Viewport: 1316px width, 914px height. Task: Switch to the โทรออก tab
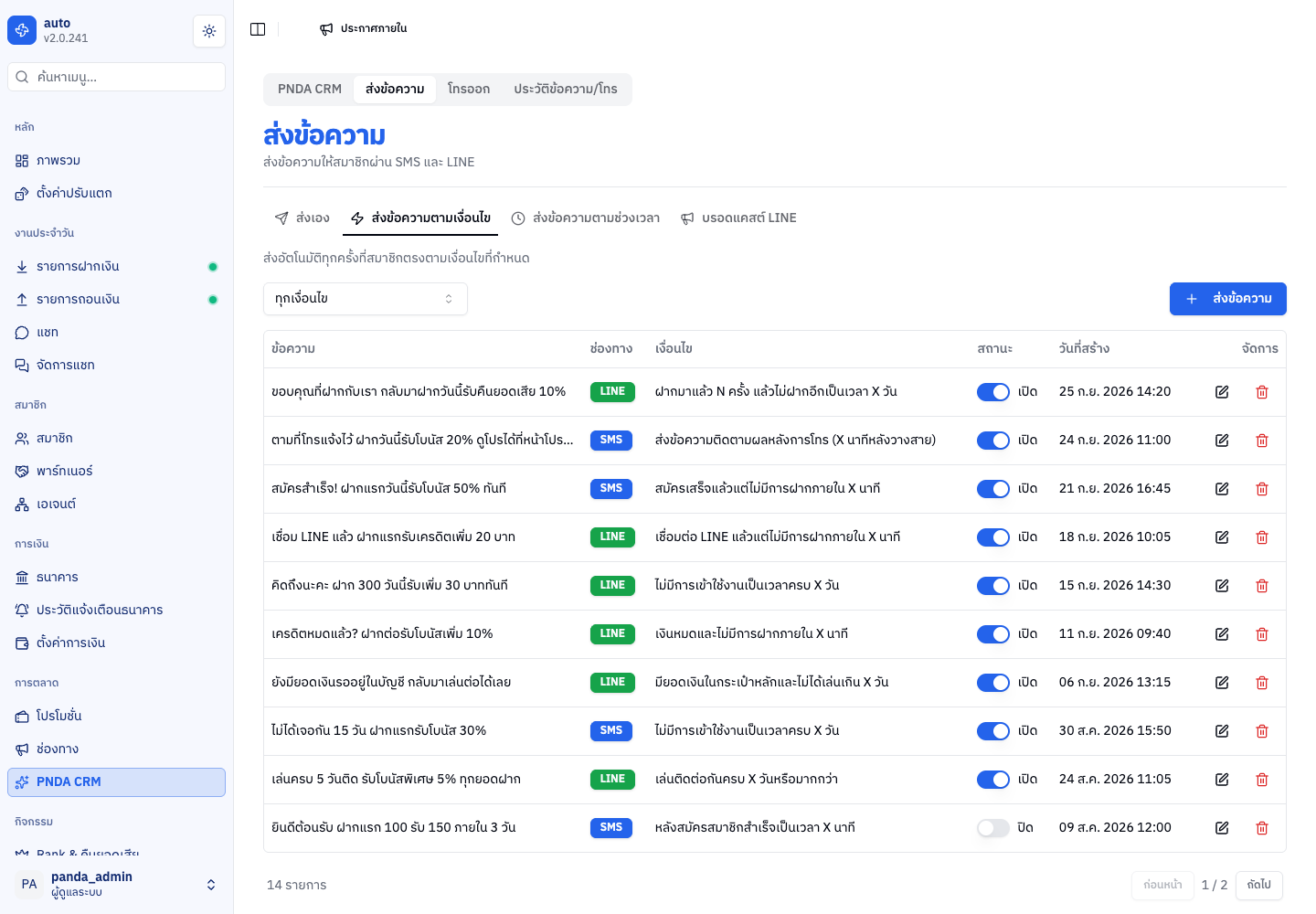point(469,90)
